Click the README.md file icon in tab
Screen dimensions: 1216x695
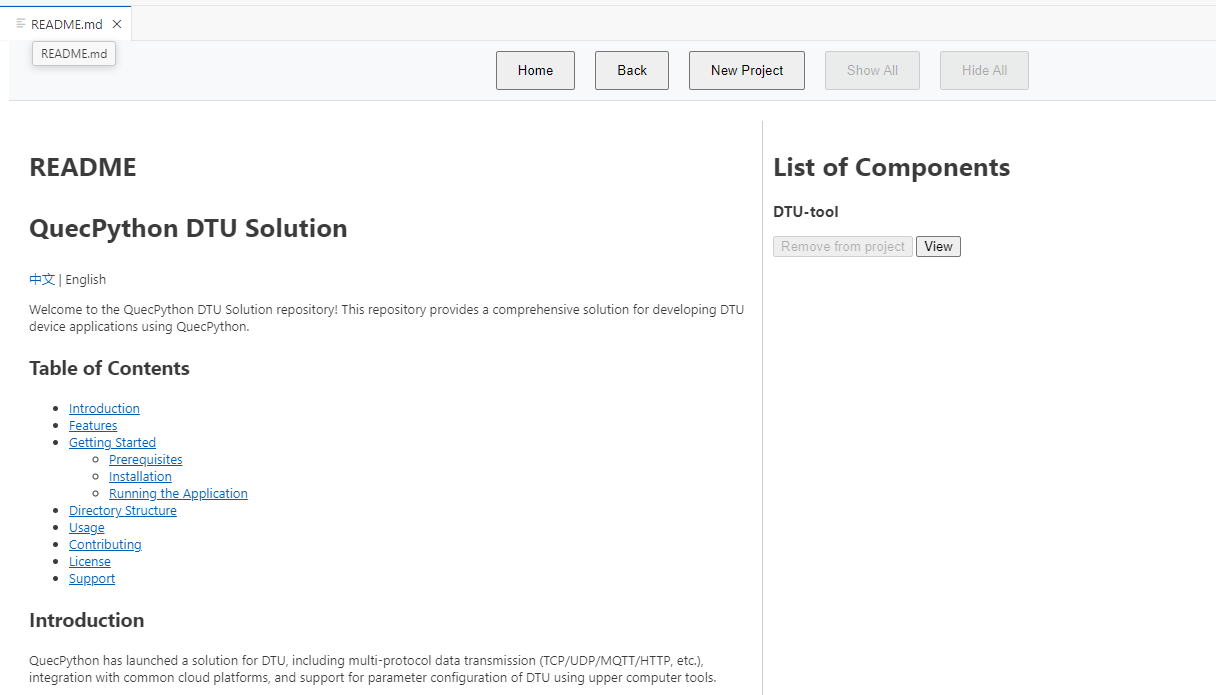pos(21,24)
